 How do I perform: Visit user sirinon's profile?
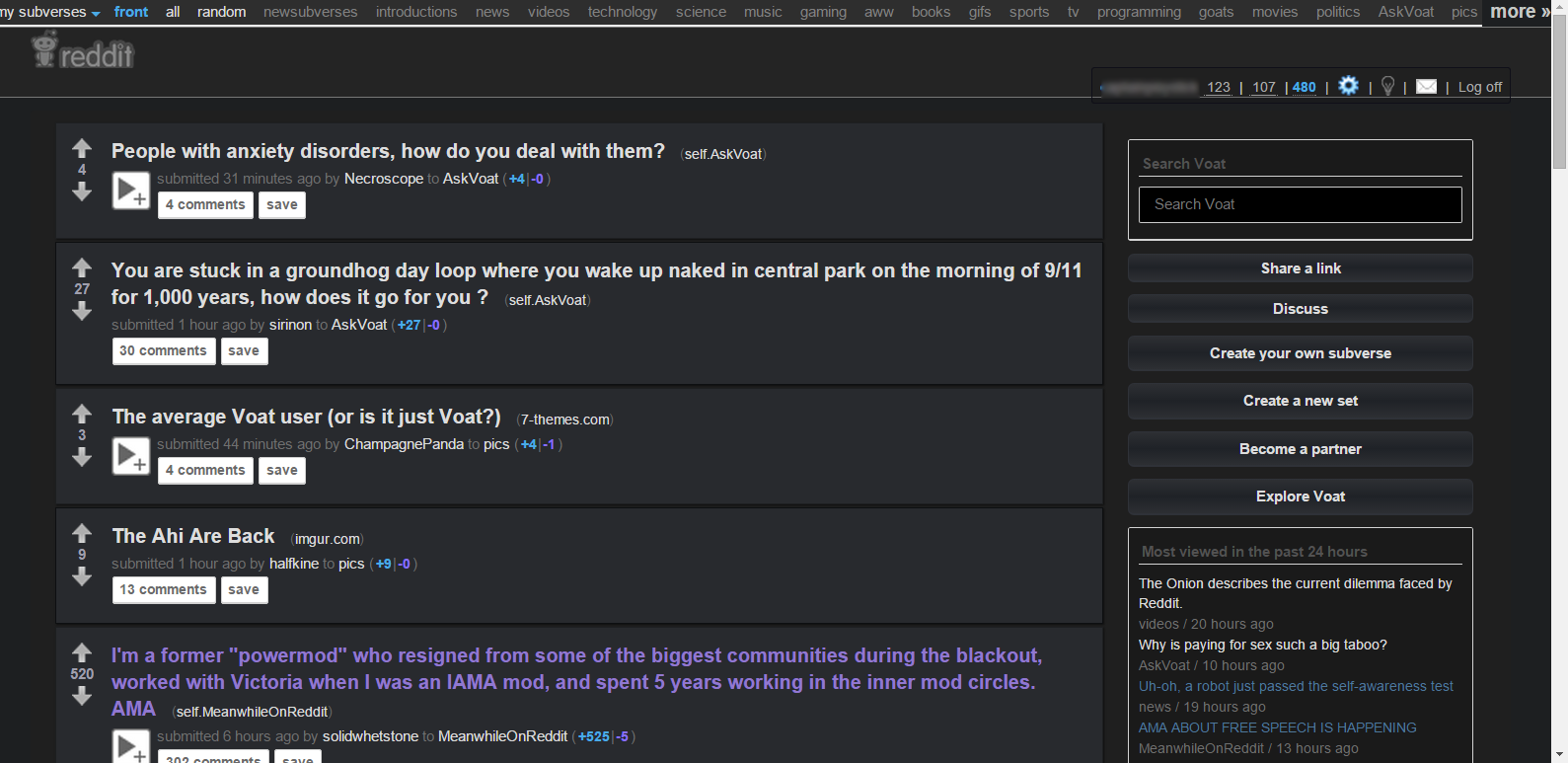(290, 325)
